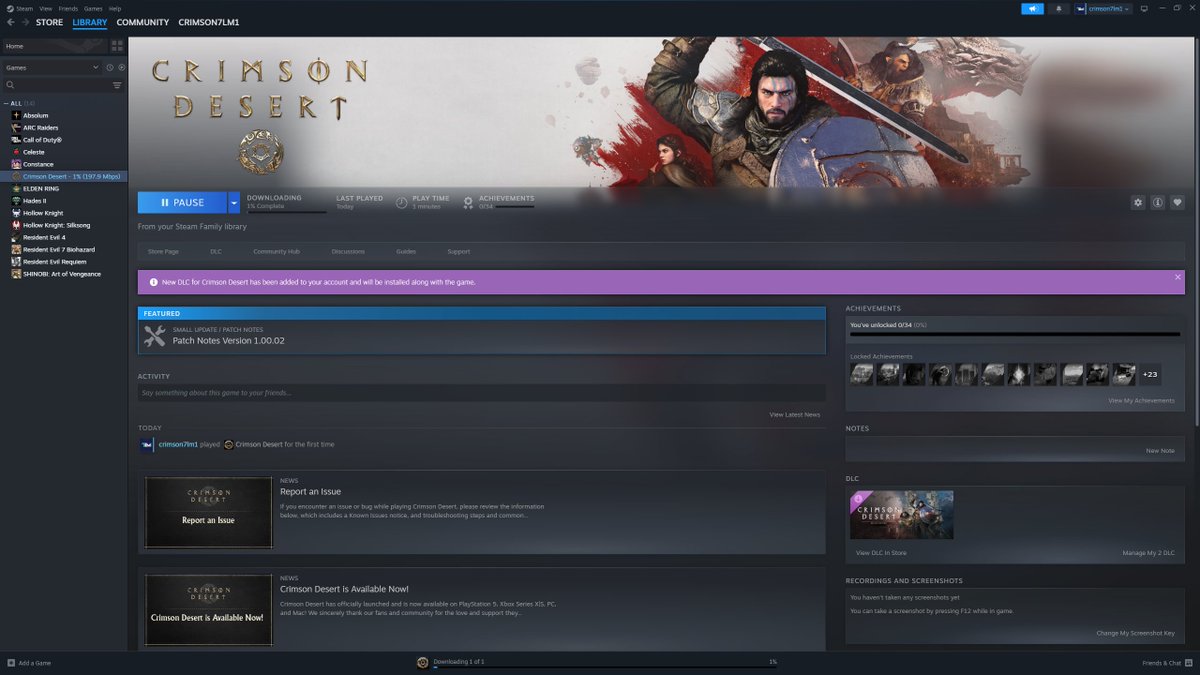Sort by recent activity clock icon
The image size is (1200, 675).
click(110, 67)
